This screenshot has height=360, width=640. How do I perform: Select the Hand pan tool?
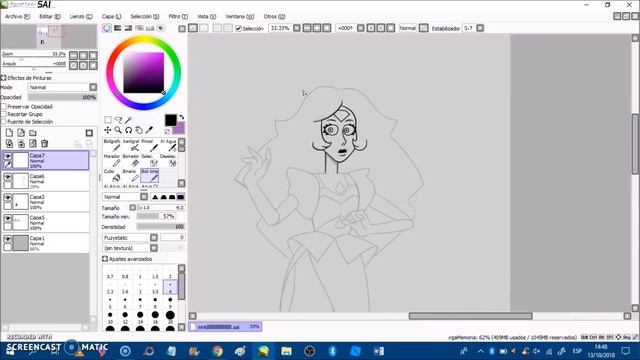click(139, 130)
